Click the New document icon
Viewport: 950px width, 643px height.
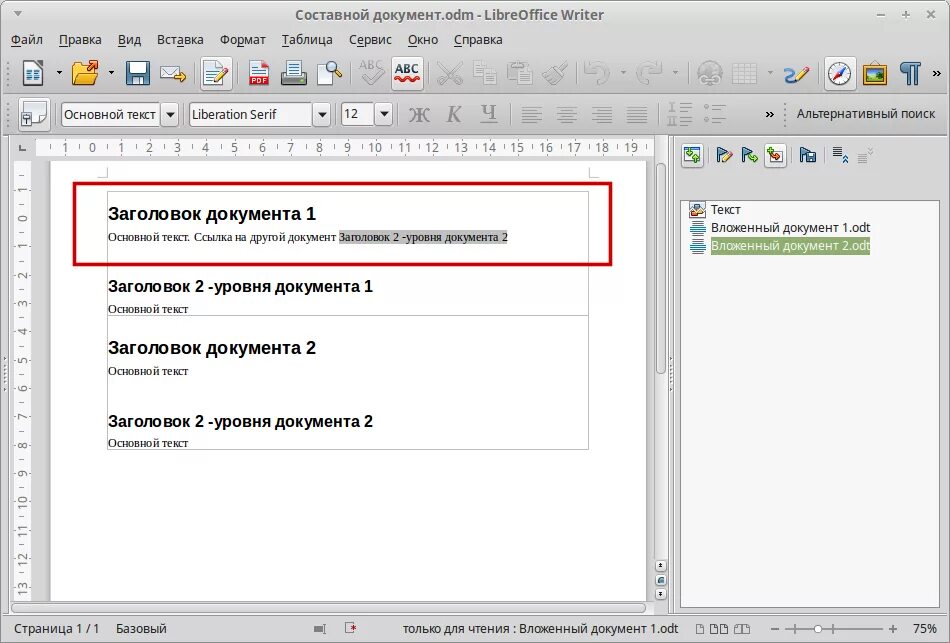click(x=33, y=73)
